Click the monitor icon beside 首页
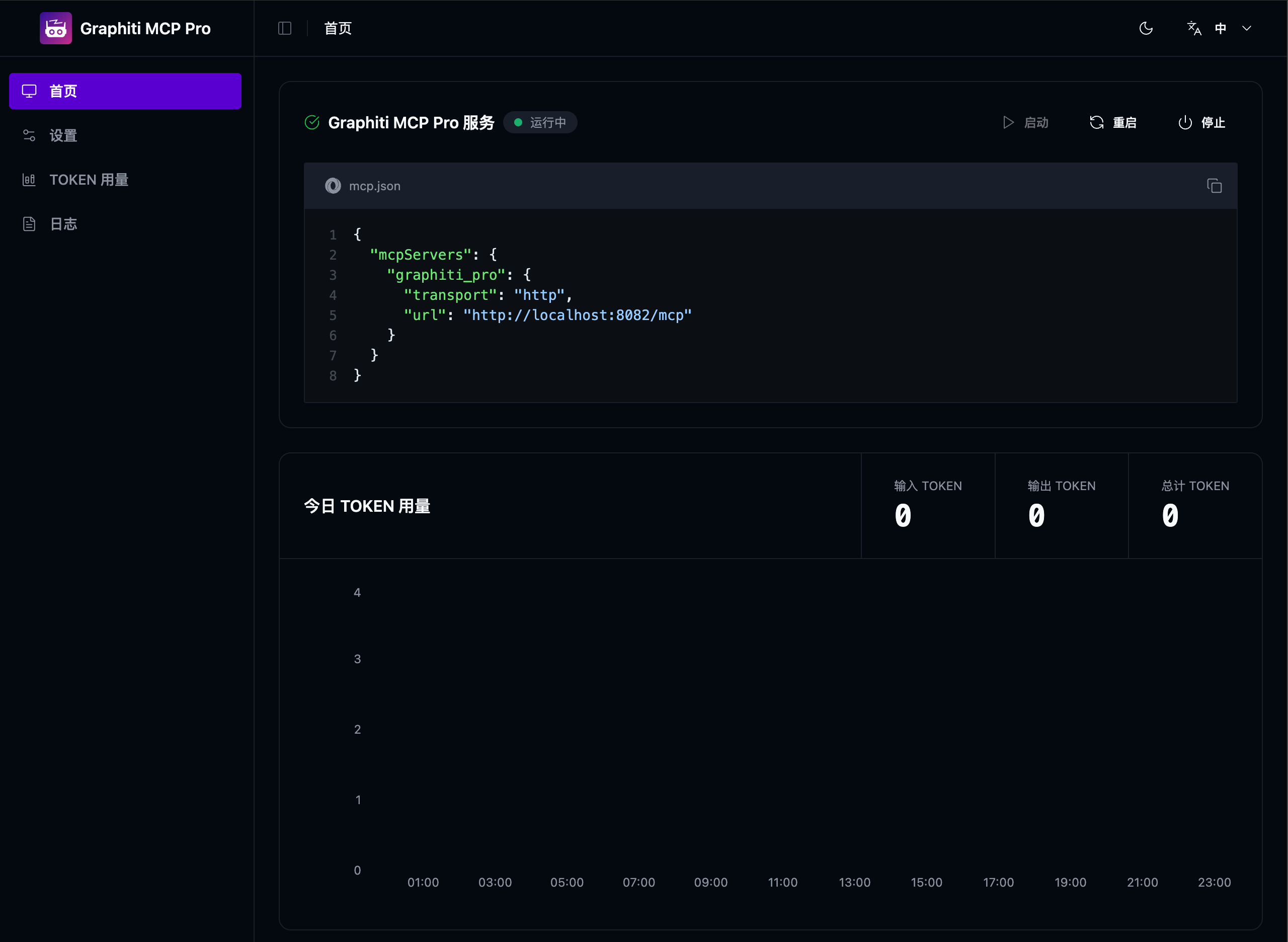The image size is (1288, 942). coord(29,91)
